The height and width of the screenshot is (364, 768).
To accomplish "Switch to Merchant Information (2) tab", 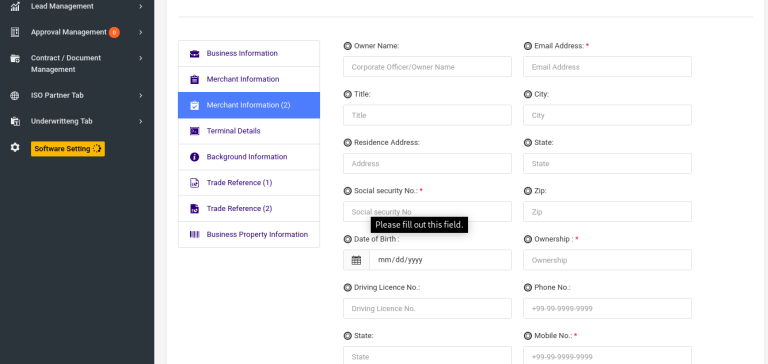I will click(249, 105).
